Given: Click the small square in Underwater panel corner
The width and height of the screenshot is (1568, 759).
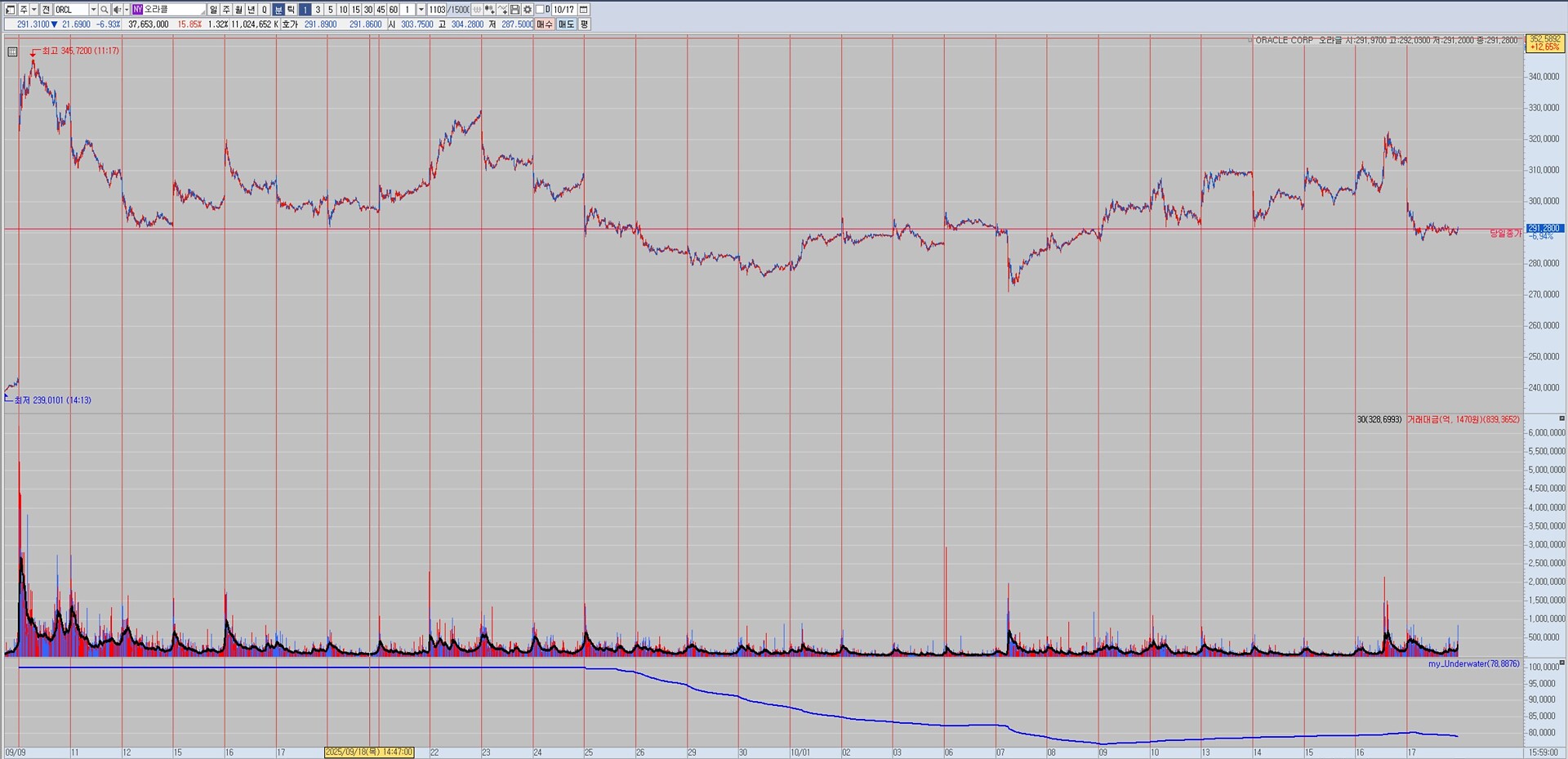Looking at the screenshot, I should 1561,663.
